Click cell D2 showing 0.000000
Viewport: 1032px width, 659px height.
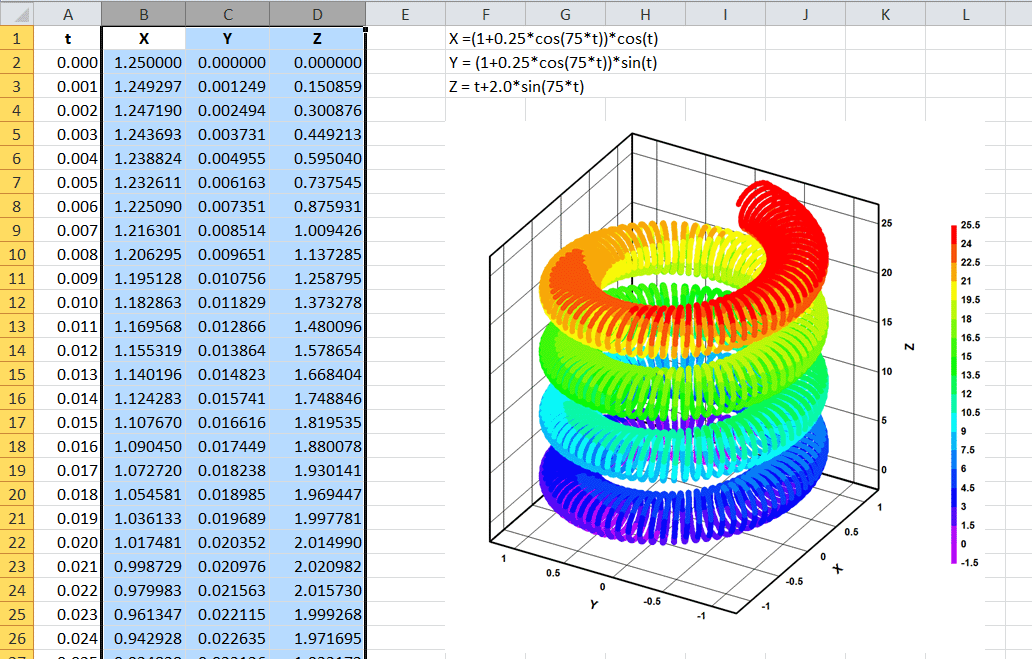pyautogui.click(x=317, y=62)
